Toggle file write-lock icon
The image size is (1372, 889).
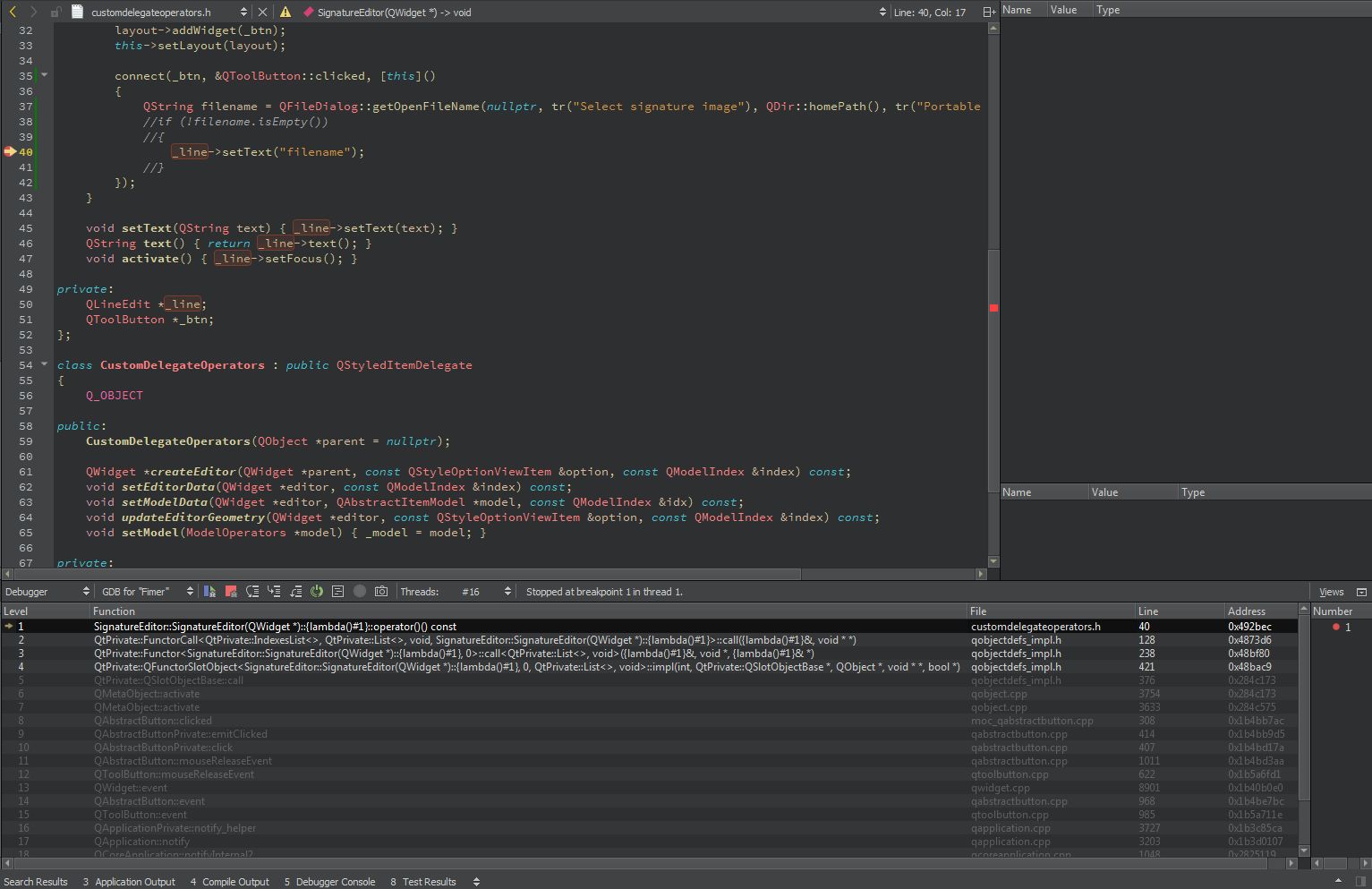pos(55,12)
